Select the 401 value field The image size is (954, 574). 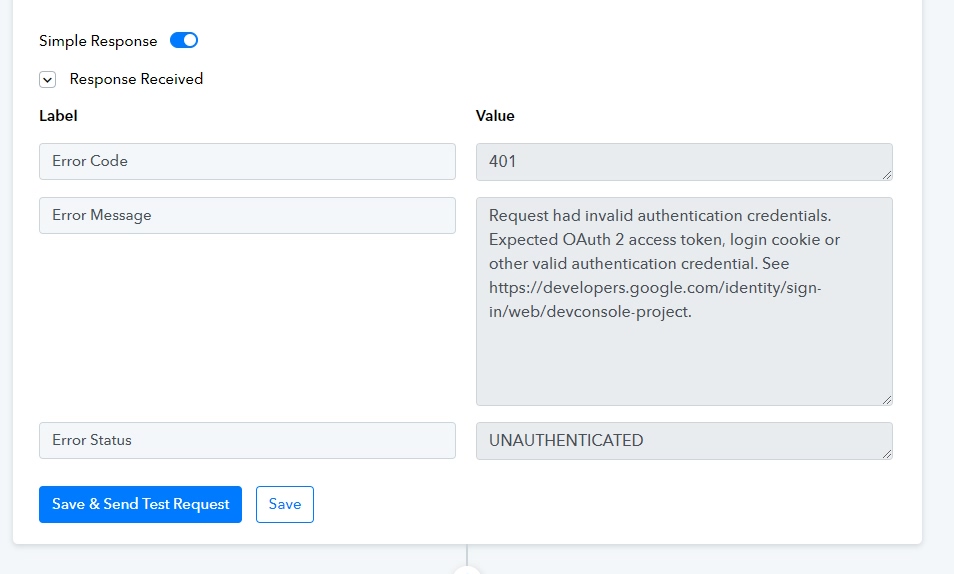coord(684,162)
